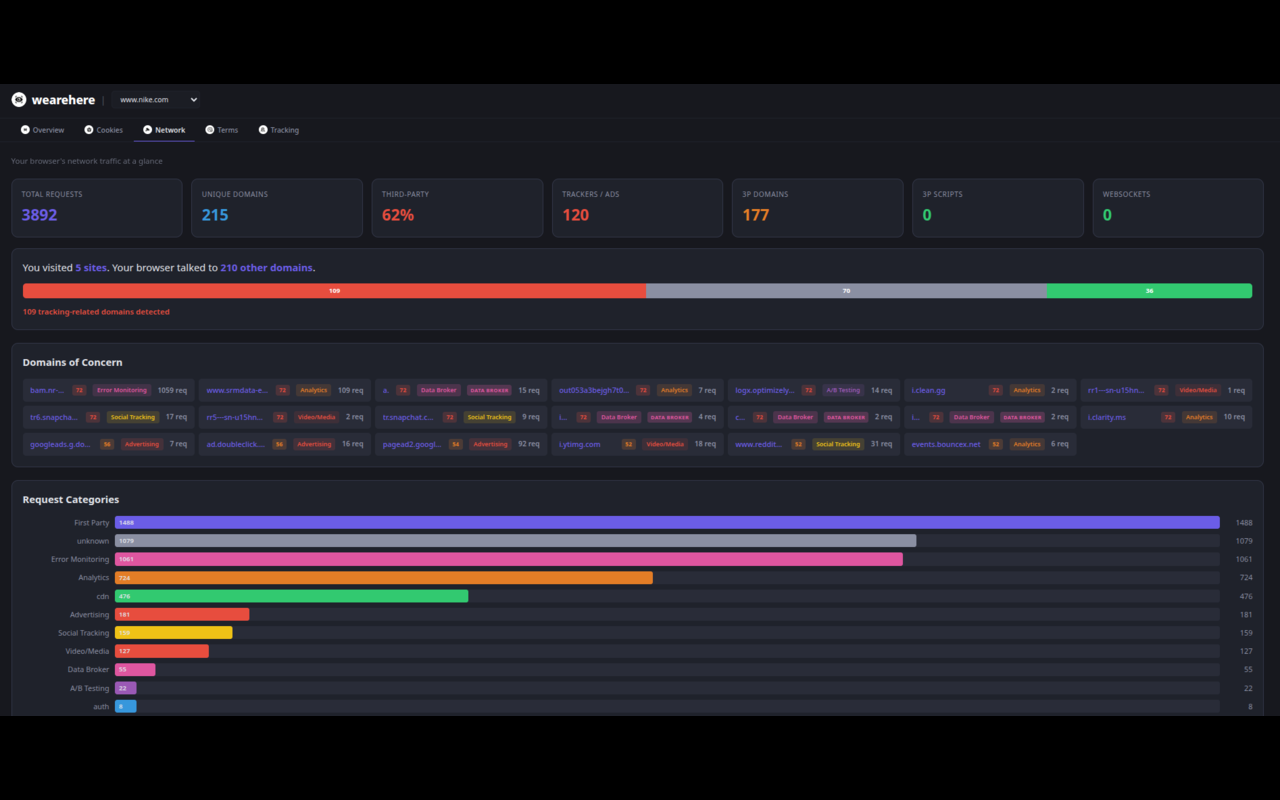Select the Network tab label
The image size is (1280, 800).
click(170, 130)
